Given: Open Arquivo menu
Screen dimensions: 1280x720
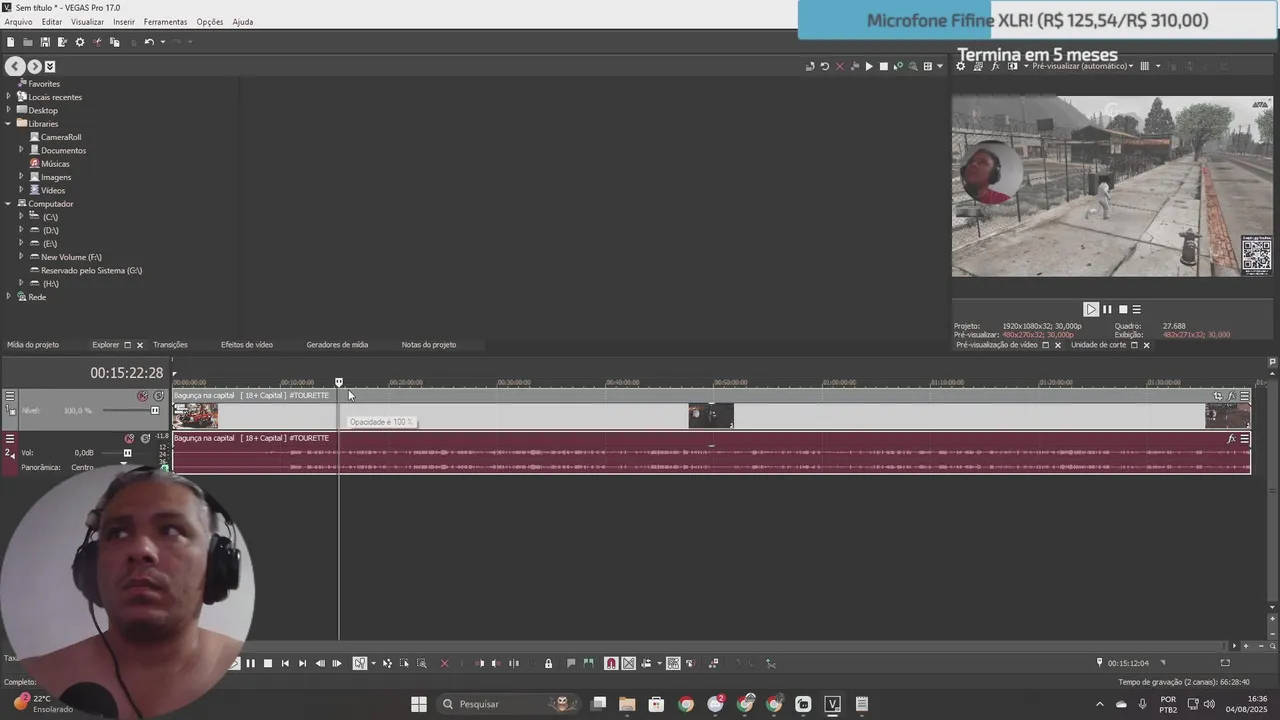Looking at the screenshot, I should point(18,22).
